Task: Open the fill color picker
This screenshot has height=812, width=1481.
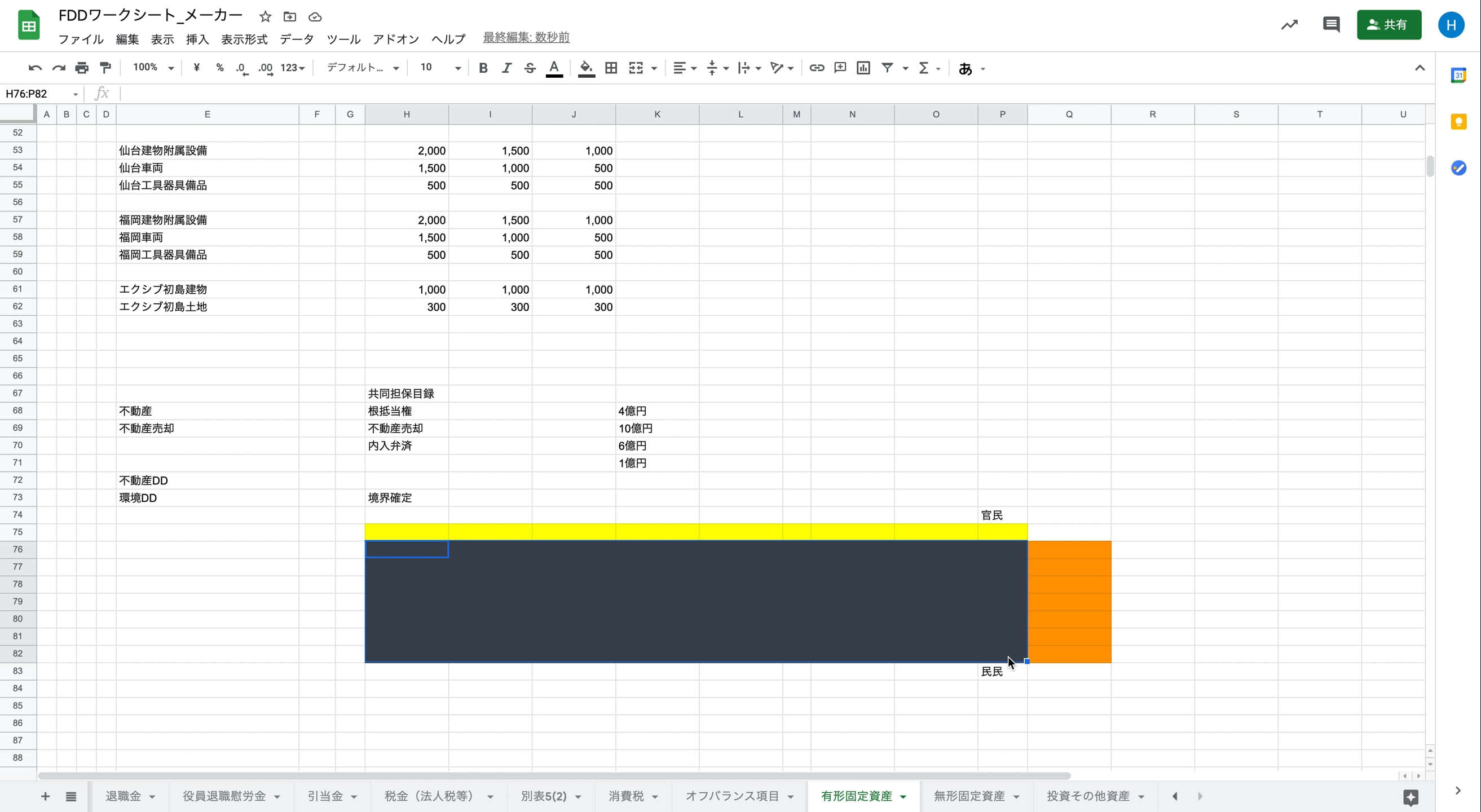Action: 586,68
